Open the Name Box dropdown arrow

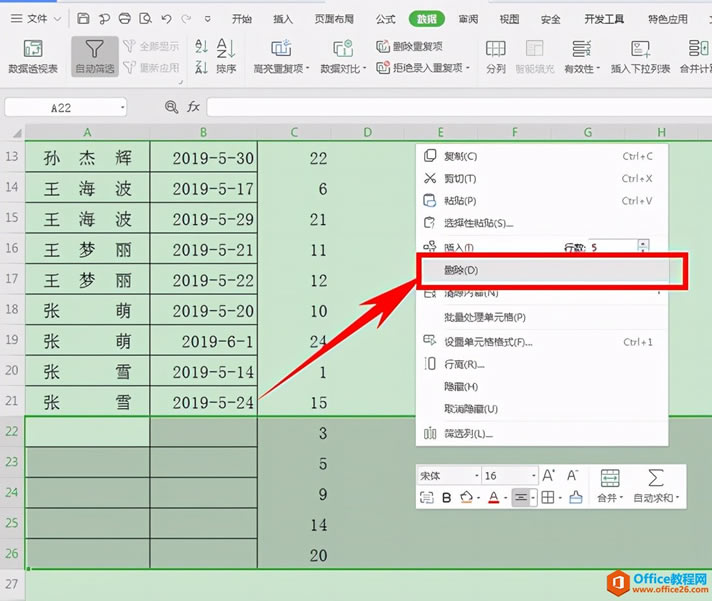(x=122, y=108)
